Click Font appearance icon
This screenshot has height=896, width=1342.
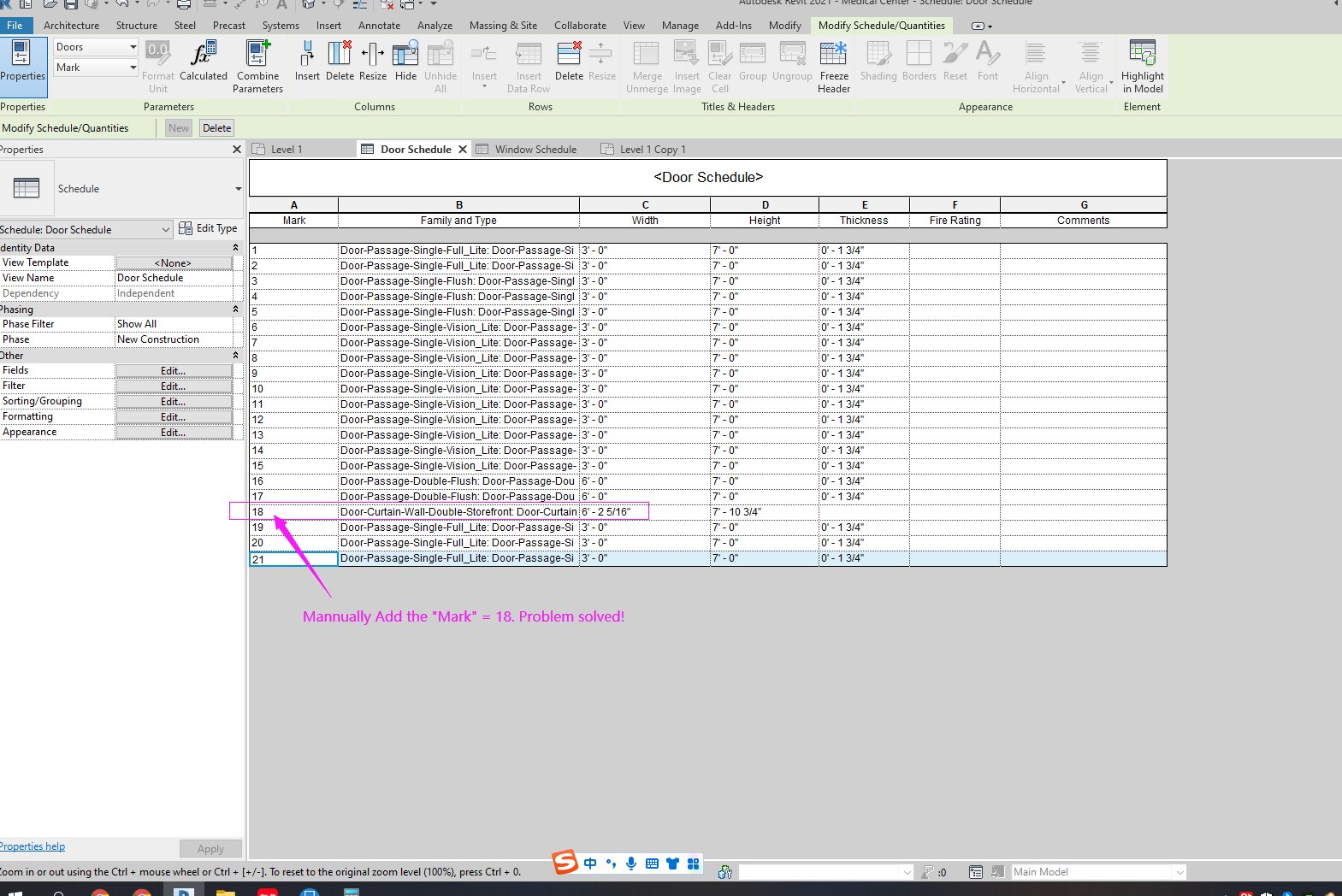(x=988, y=61)
